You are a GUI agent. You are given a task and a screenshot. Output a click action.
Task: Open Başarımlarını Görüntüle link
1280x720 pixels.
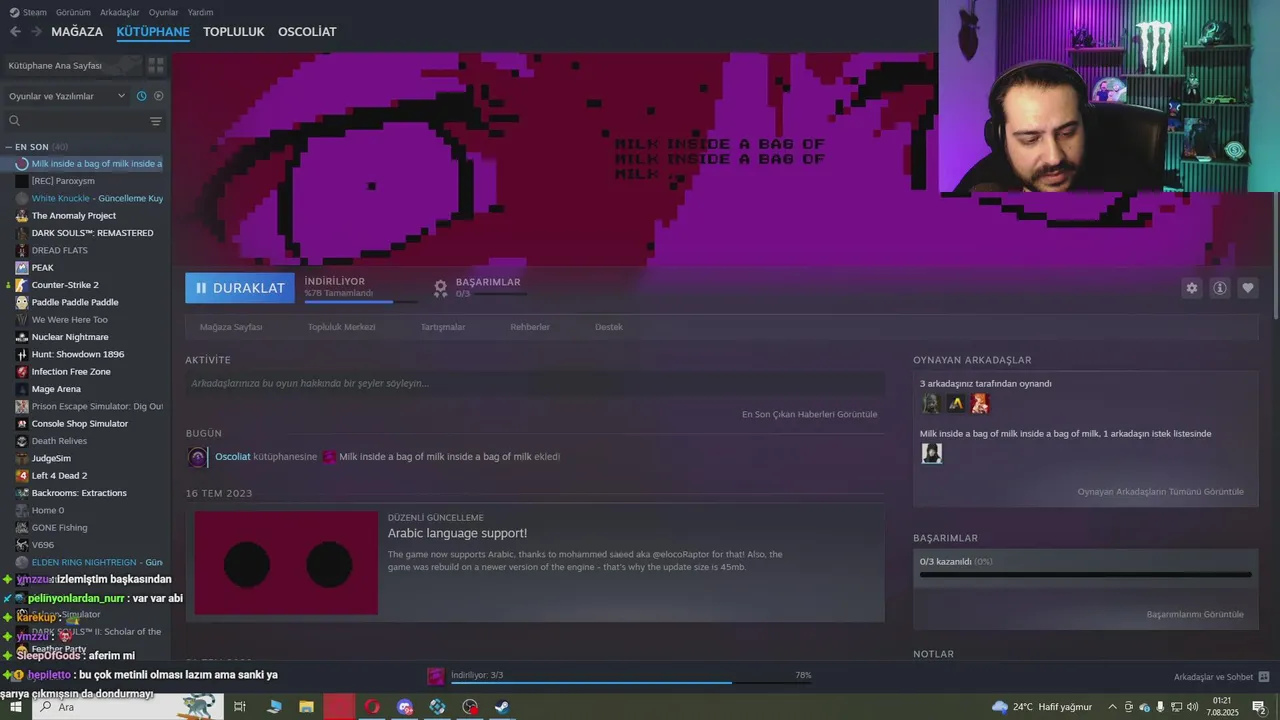click(1195, 614)
